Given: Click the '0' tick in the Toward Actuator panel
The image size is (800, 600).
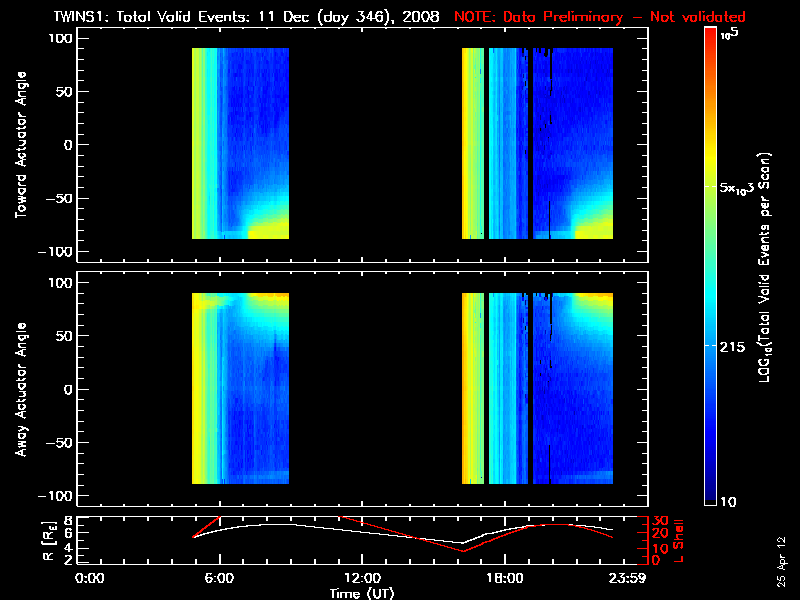Looking at the screenshot, I should 68,145.
